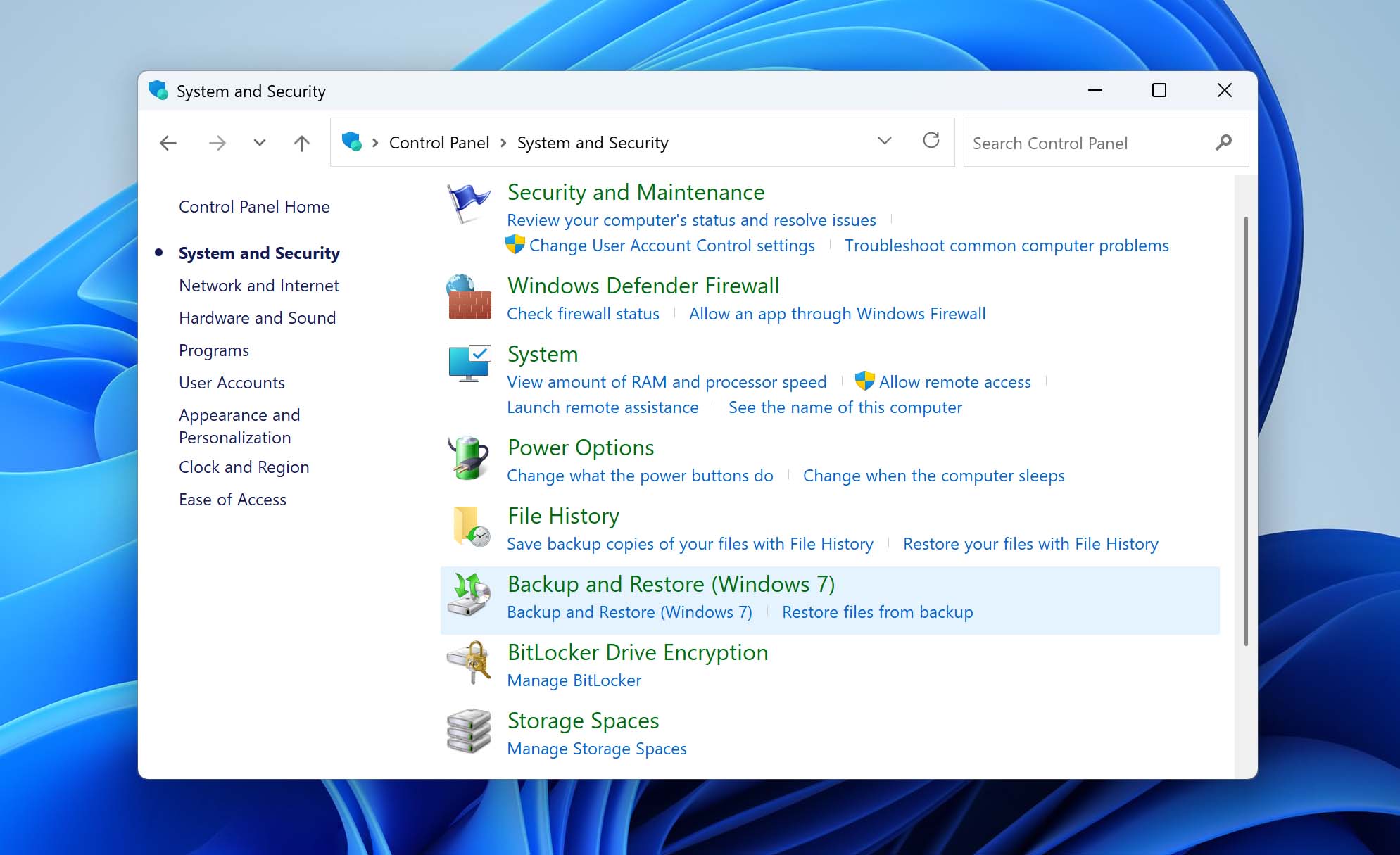Click the UAC shield beside Change User Account Control settings
1400x855 pixels.
coord(515,245)
